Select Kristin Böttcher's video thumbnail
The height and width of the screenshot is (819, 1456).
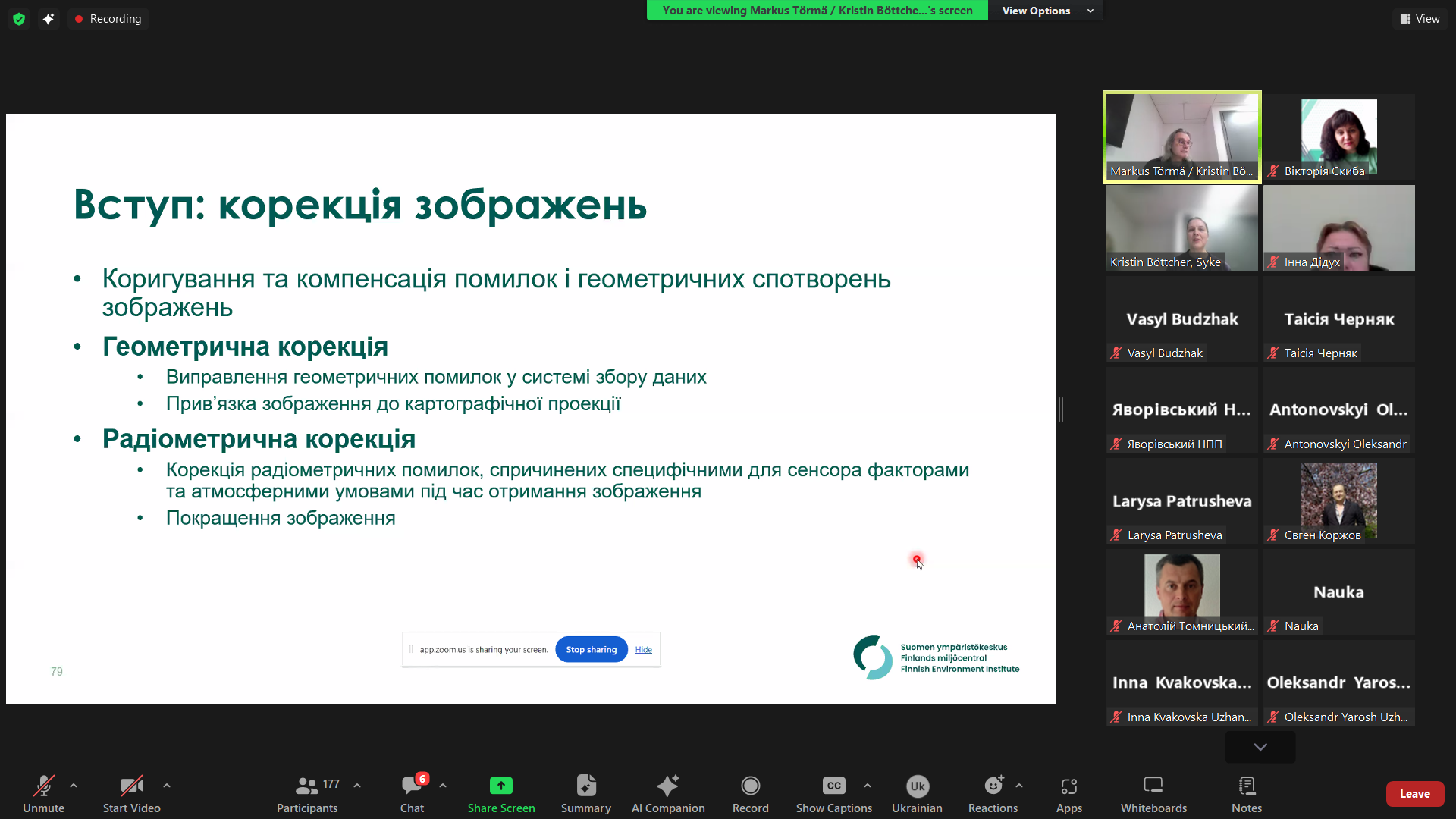1180,227
